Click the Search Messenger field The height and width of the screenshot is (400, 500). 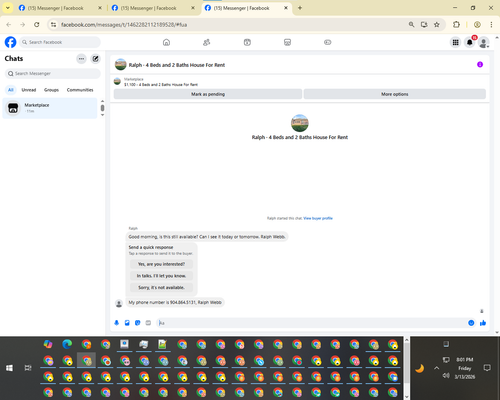point(53,73)
